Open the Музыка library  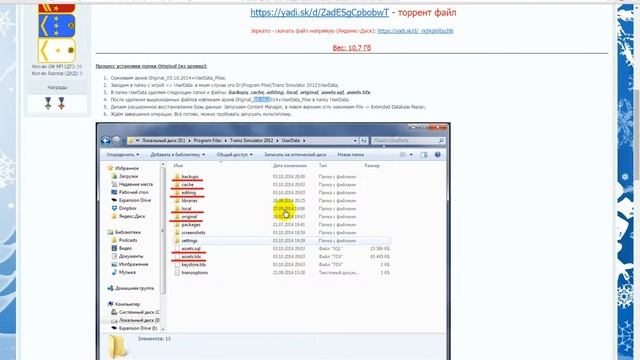[123, 272]
